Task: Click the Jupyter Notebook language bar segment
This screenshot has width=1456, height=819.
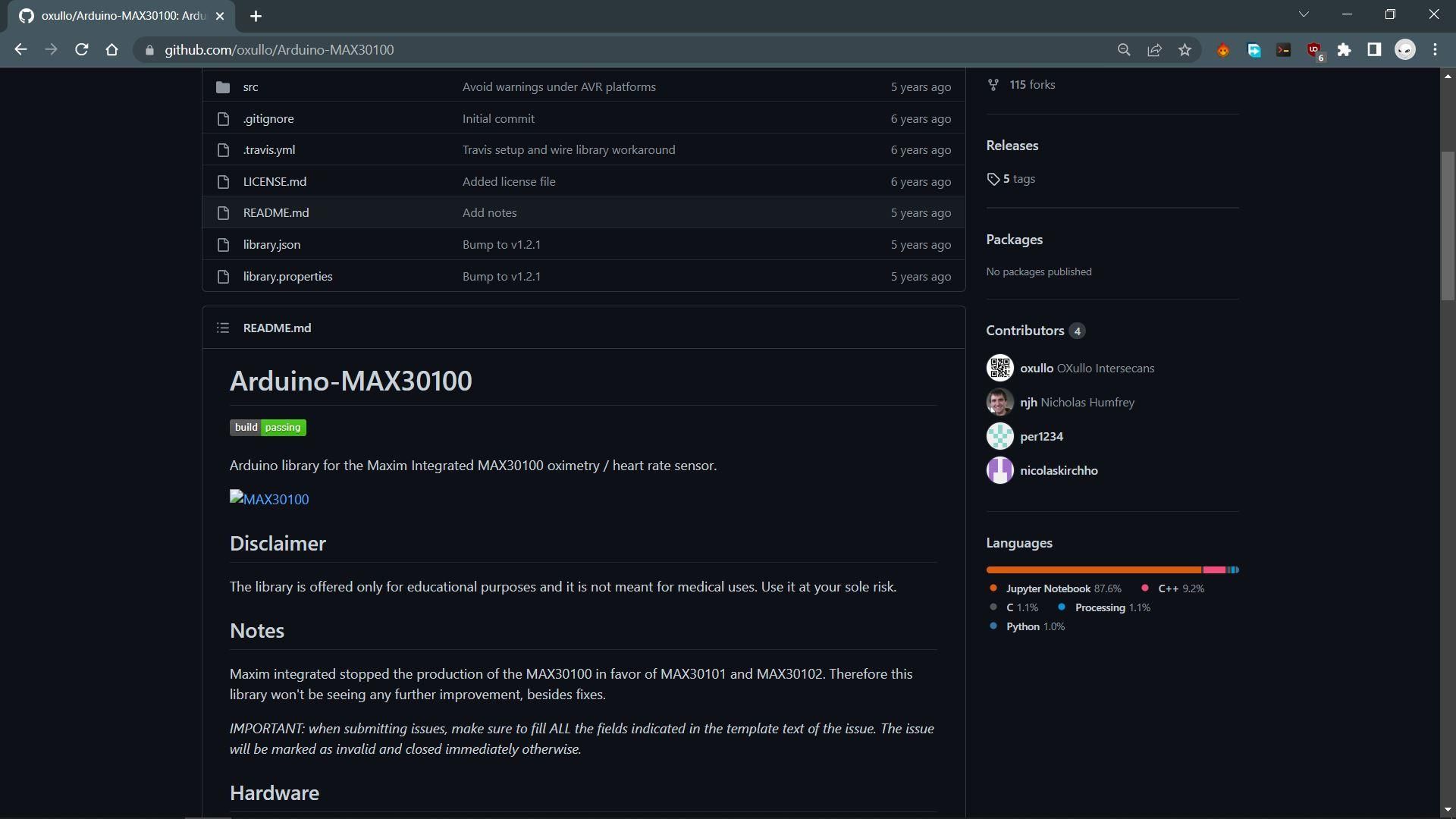Action: click(1094, 570)
